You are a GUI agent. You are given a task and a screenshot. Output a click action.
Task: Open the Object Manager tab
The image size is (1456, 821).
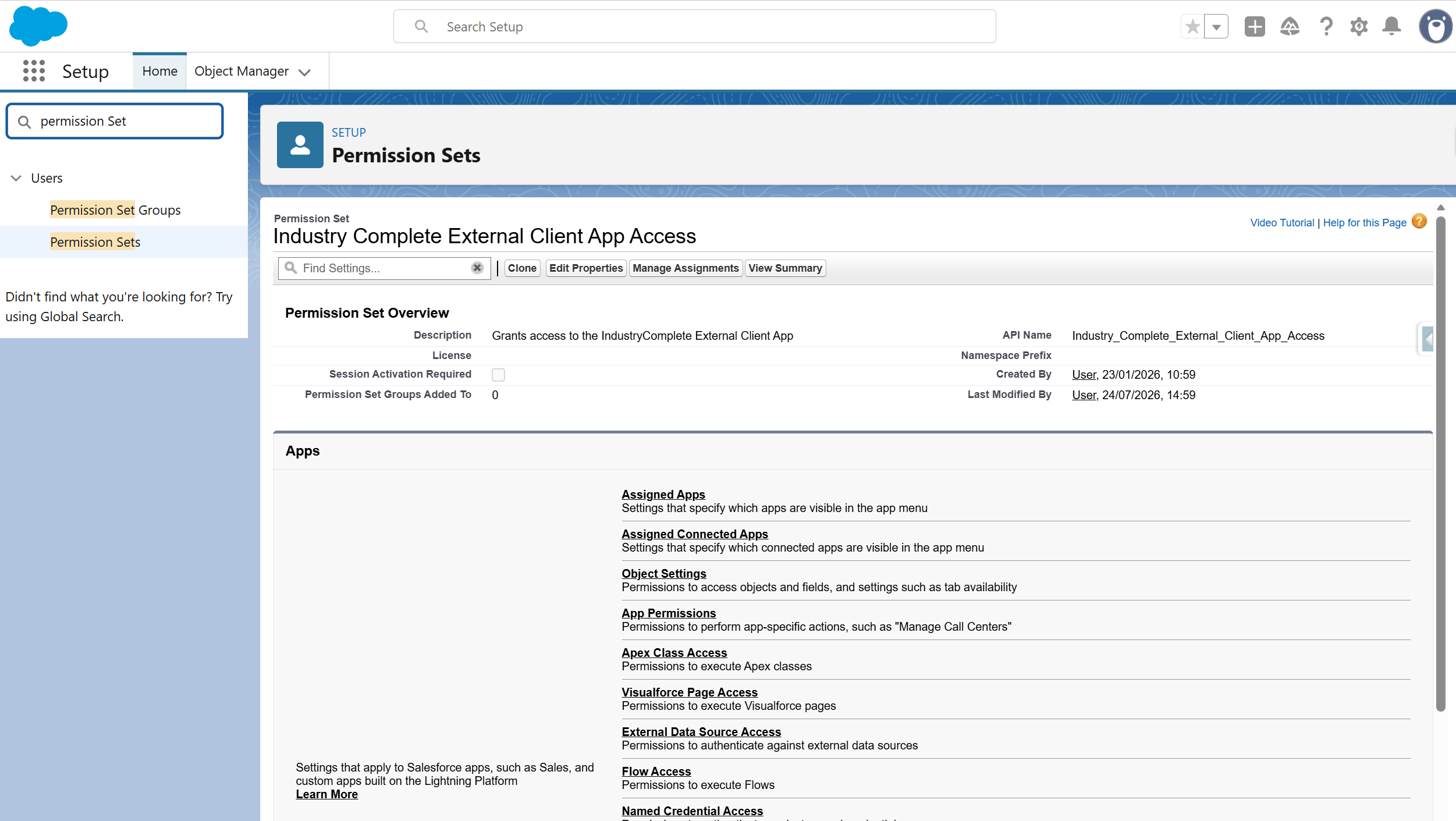point(242,71)
